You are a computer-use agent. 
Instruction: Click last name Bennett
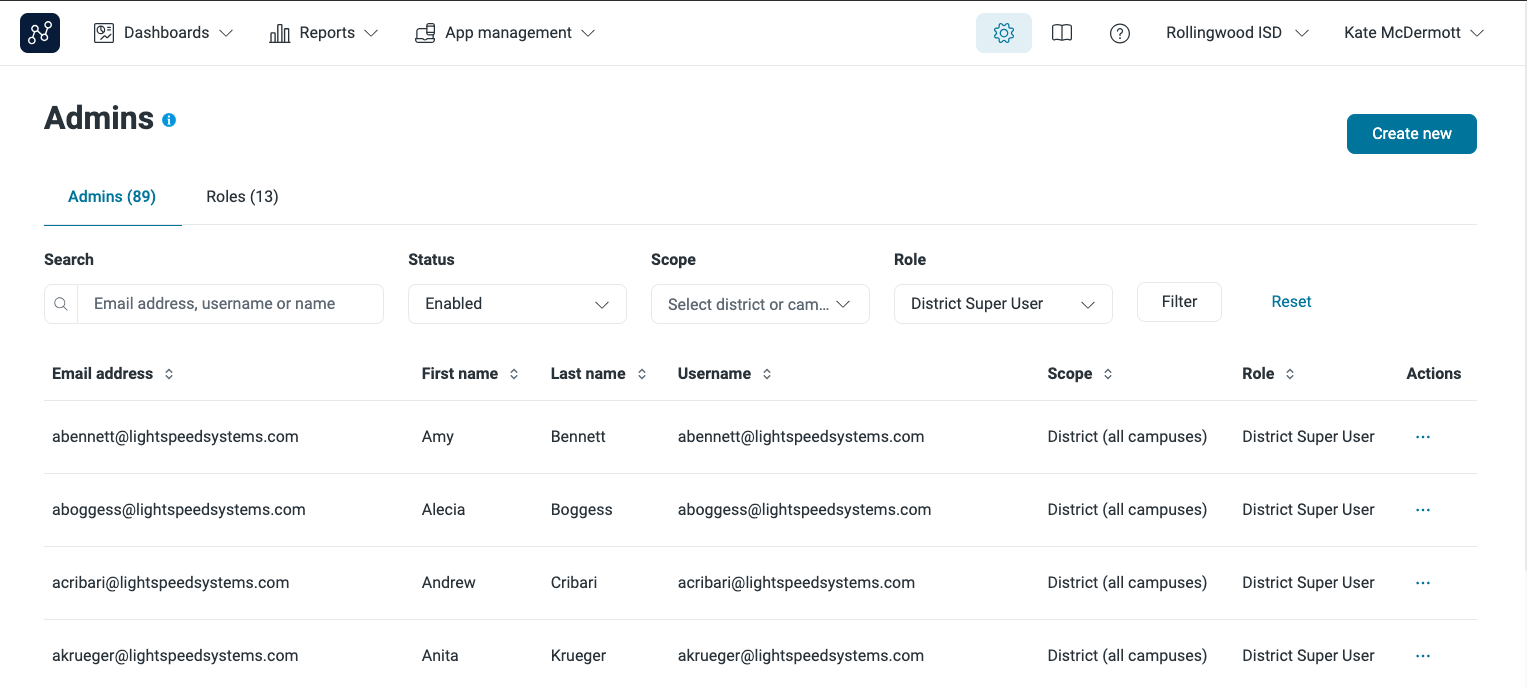coord(578,437)
